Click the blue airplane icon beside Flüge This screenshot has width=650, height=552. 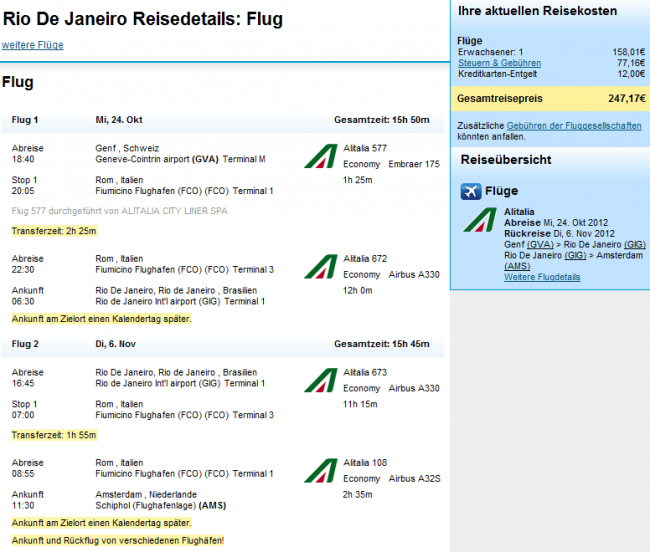tap(471, 191)
